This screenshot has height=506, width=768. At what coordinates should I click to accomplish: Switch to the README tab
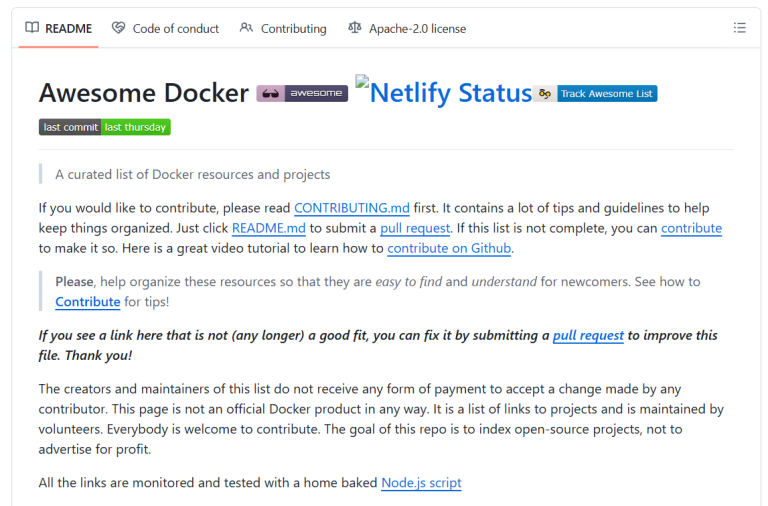59,28
